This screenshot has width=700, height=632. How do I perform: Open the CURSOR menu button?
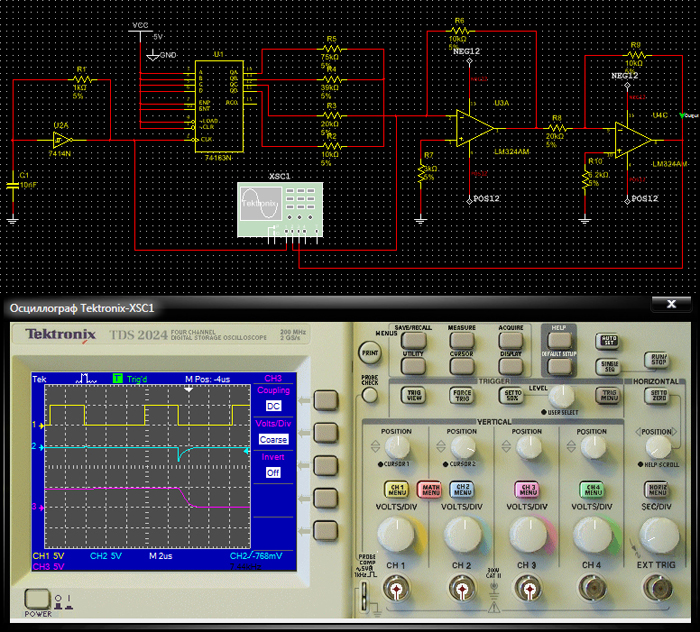tap(462, 366)
